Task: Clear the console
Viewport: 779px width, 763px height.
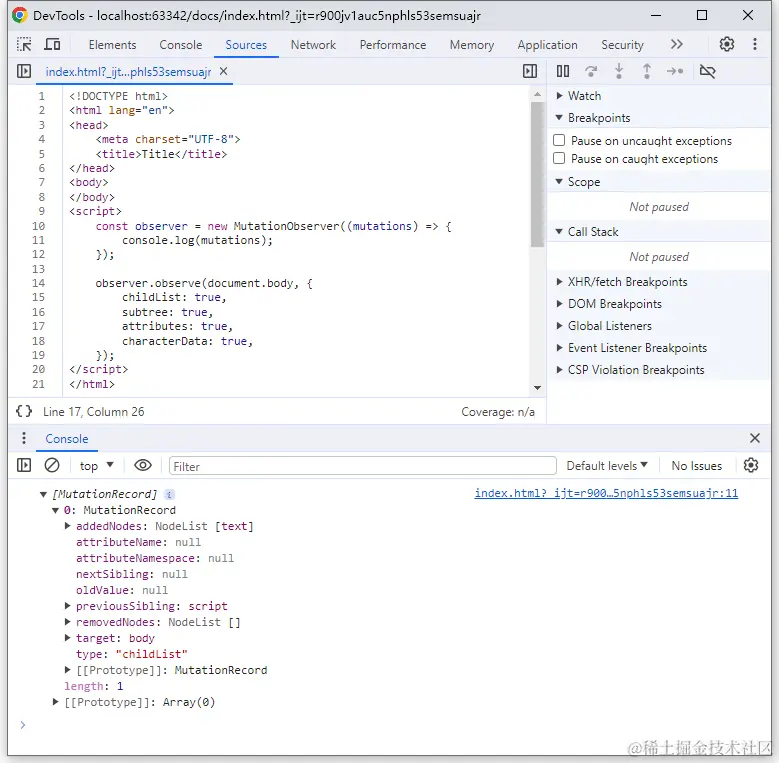Action: coord(52,465)
